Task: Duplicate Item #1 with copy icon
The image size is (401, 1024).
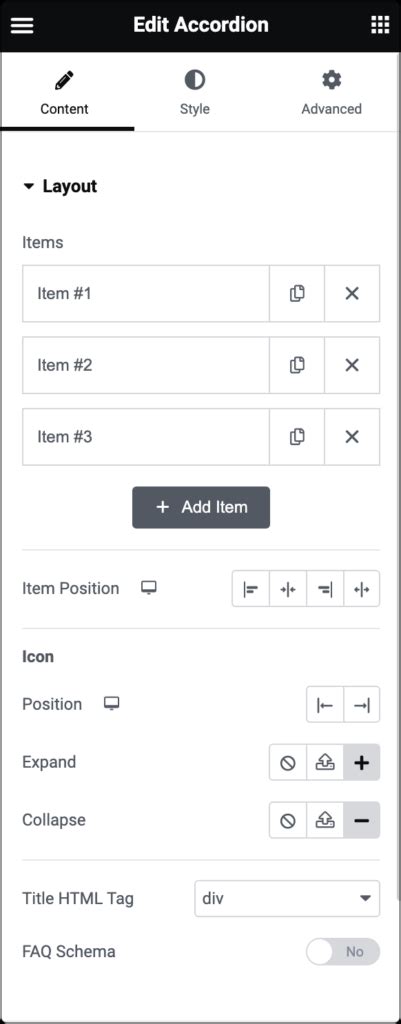Action: (297, 294)
